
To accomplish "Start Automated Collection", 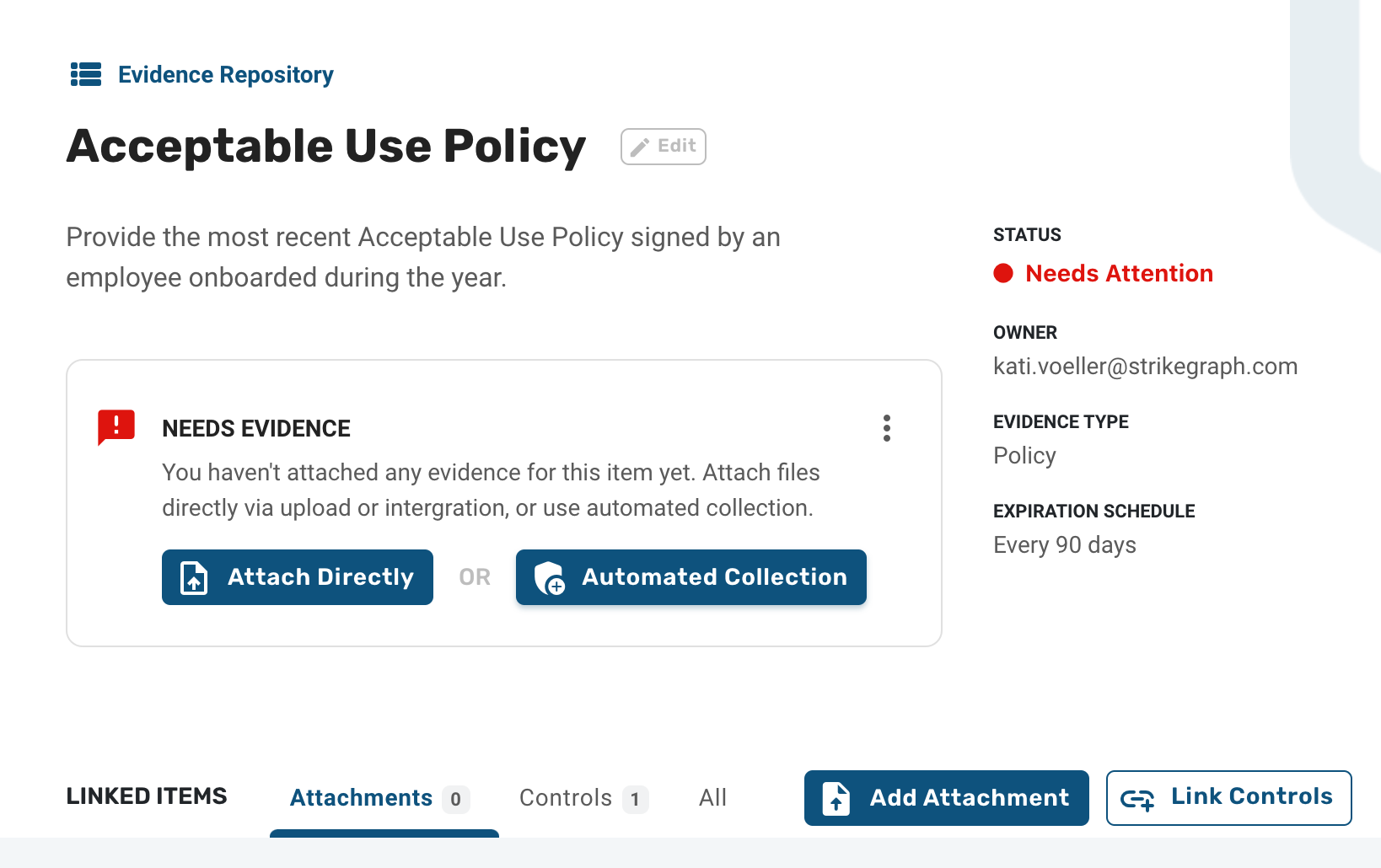I will (691, 577).
